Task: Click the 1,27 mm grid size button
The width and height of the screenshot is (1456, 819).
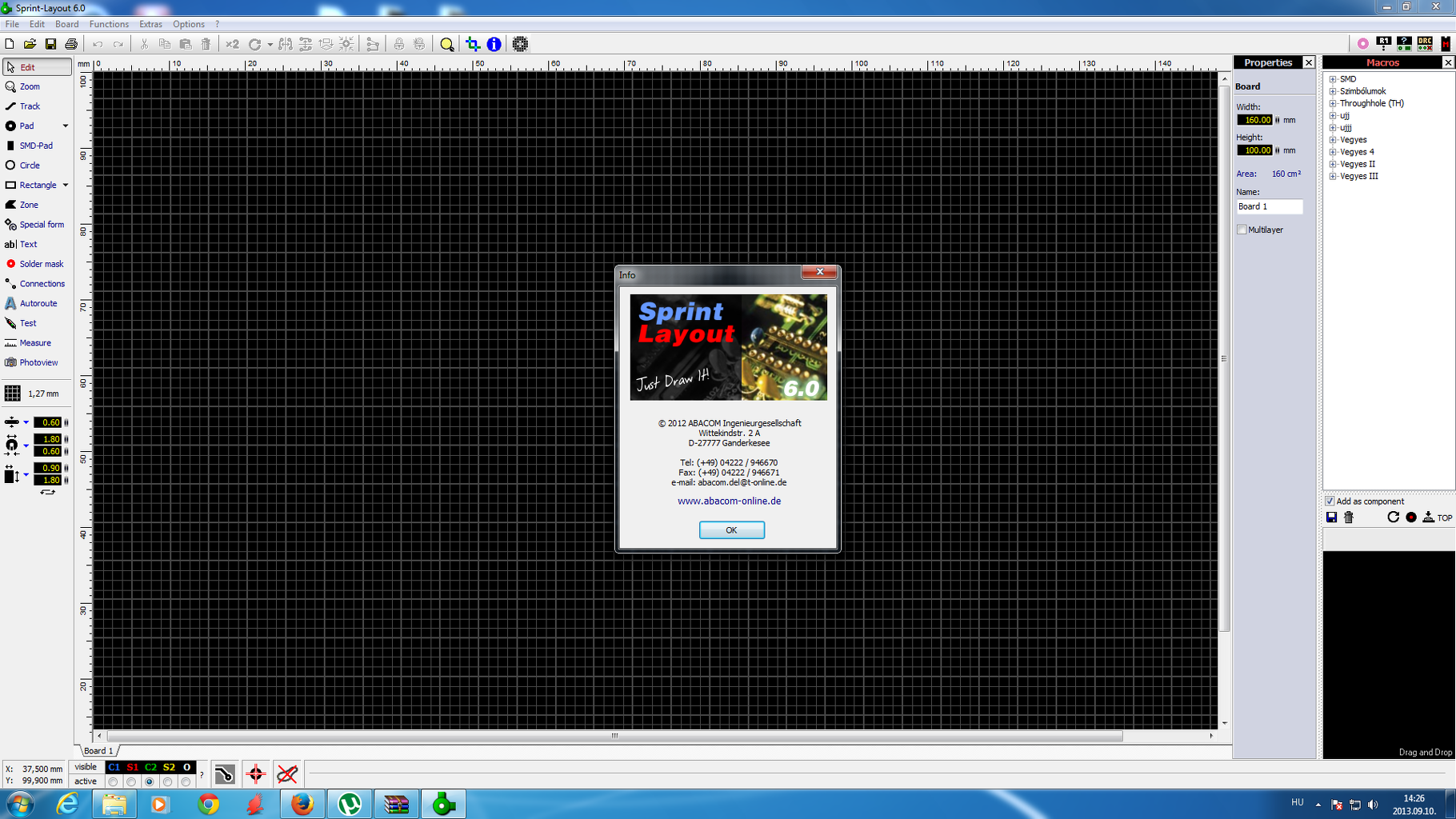Action: (x=34, y=394)
